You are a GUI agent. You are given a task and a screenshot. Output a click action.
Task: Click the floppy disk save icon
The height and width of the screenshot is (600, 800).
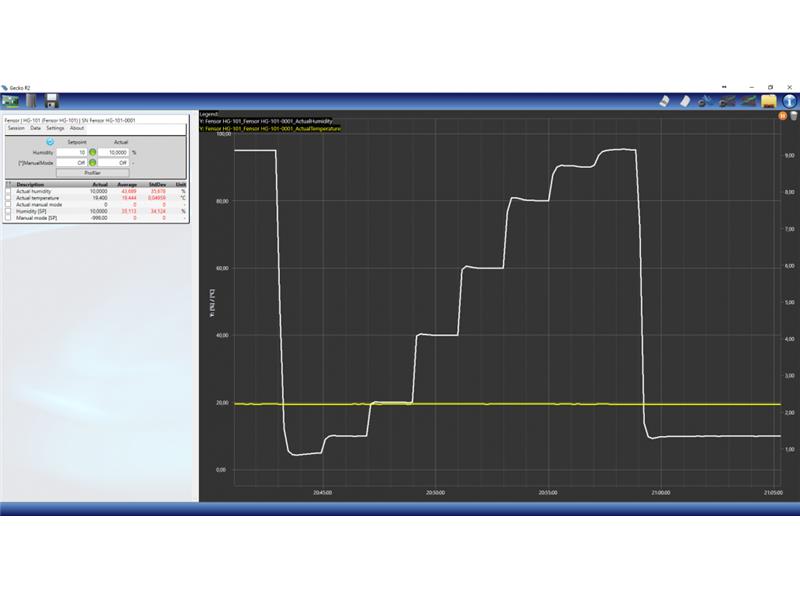coord(52,101)
